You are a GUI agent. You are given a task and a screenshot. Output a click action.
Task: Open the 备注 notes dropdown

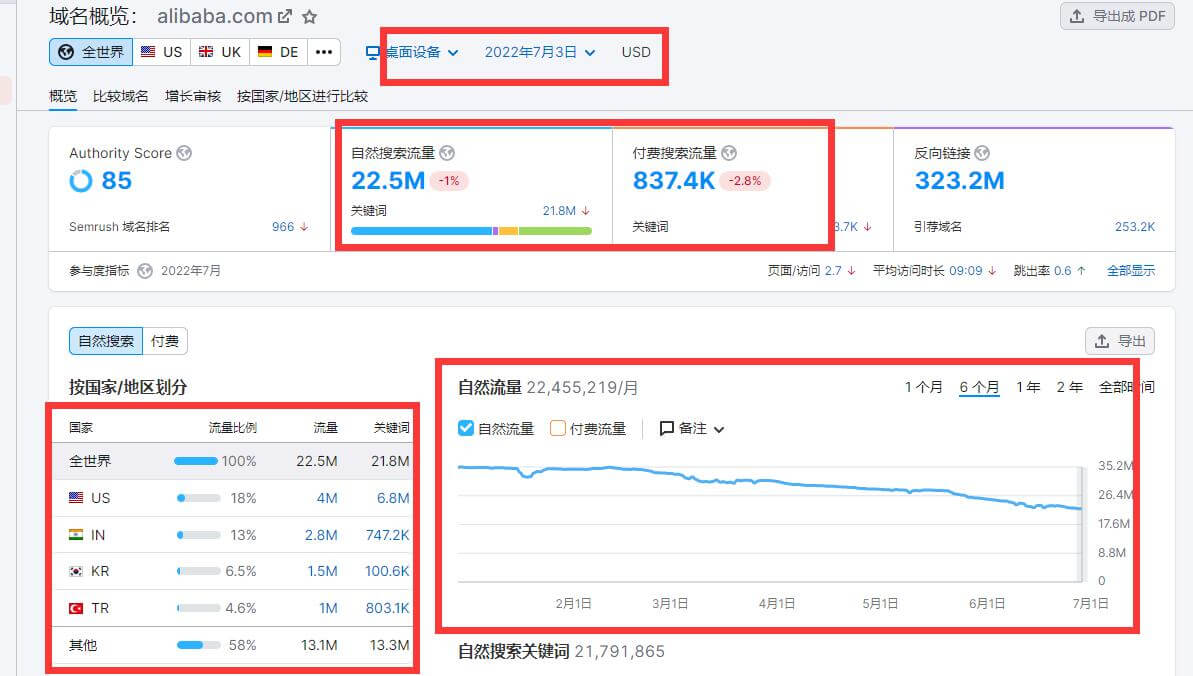[x=692, y=428]
